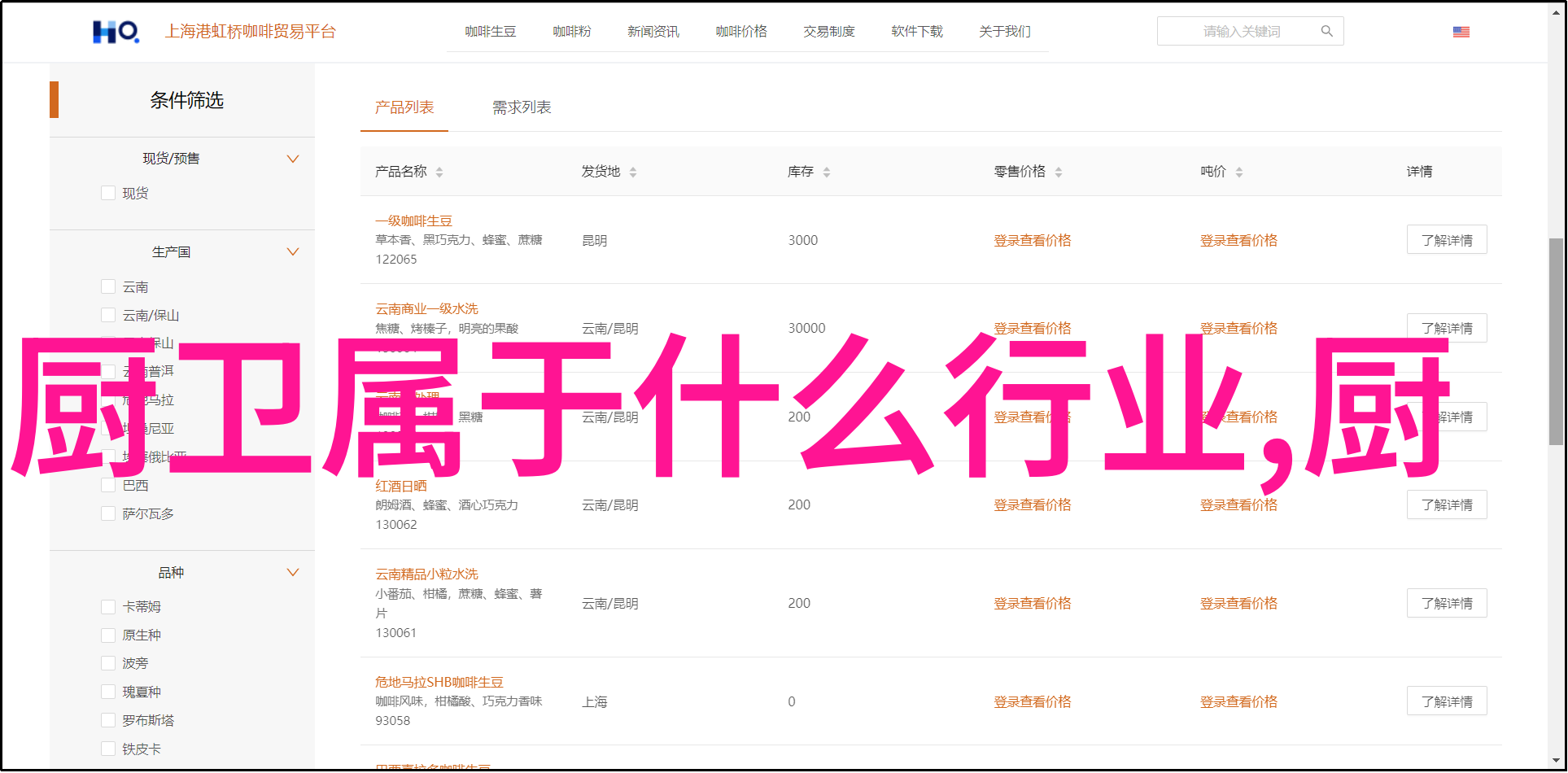
Task: Go to 新闻资讯 page
Action: coord(653,31)
